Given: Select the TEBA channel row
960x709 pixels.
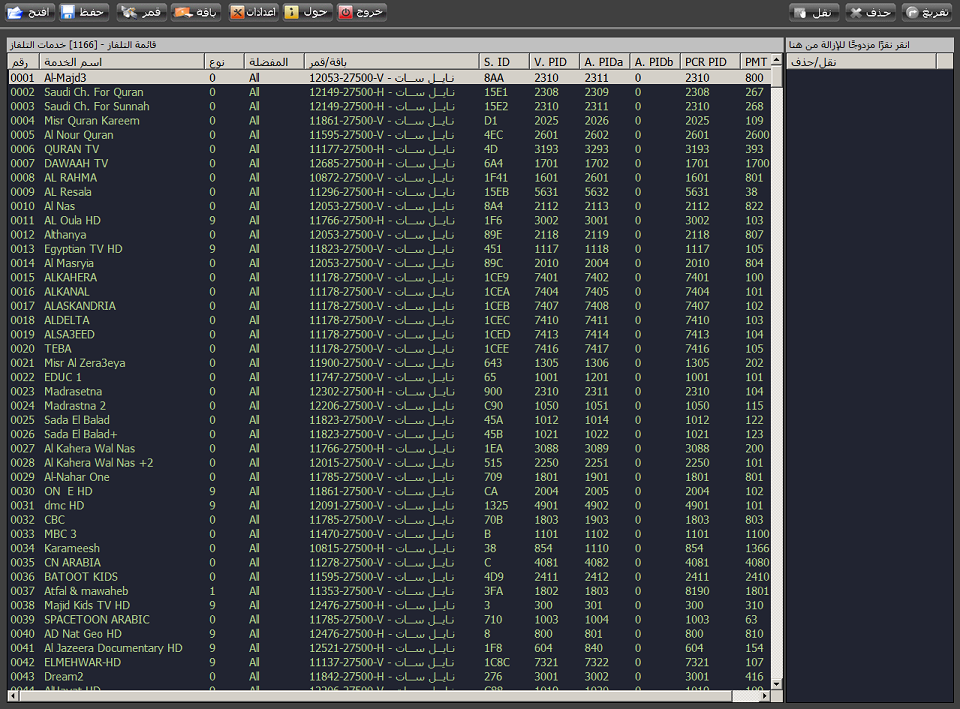Looking at the screenshot, I should click(389, 349).
